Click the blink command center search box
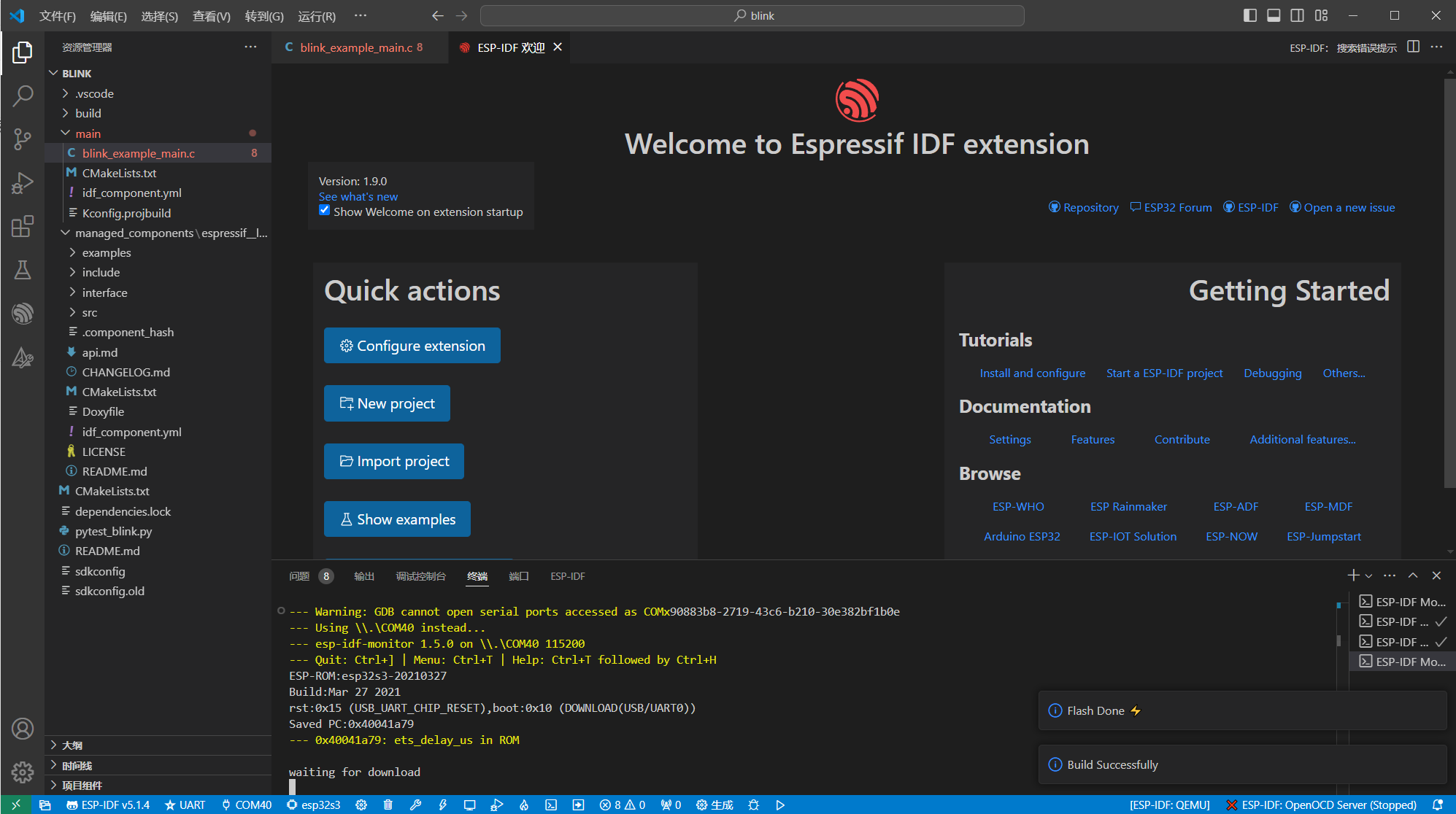The image size is (1456, 814). pos(752,15)
